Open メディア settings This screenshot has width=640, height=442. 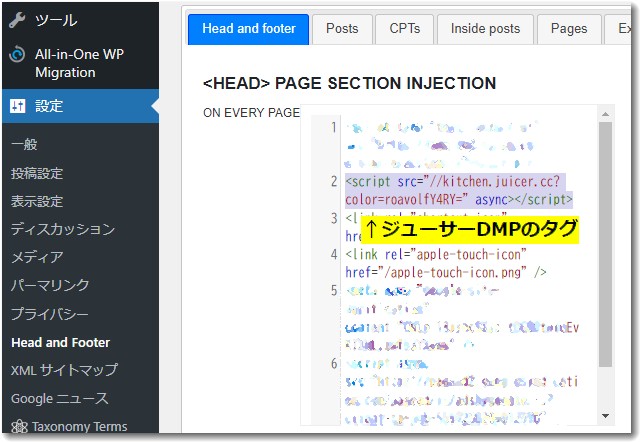click(x=37, y=257)
